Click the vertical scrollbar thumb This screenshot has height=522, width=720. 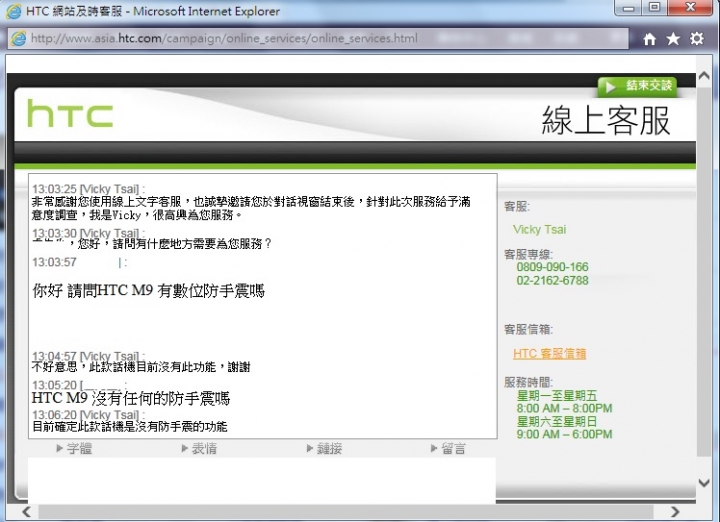coord(704,271)
